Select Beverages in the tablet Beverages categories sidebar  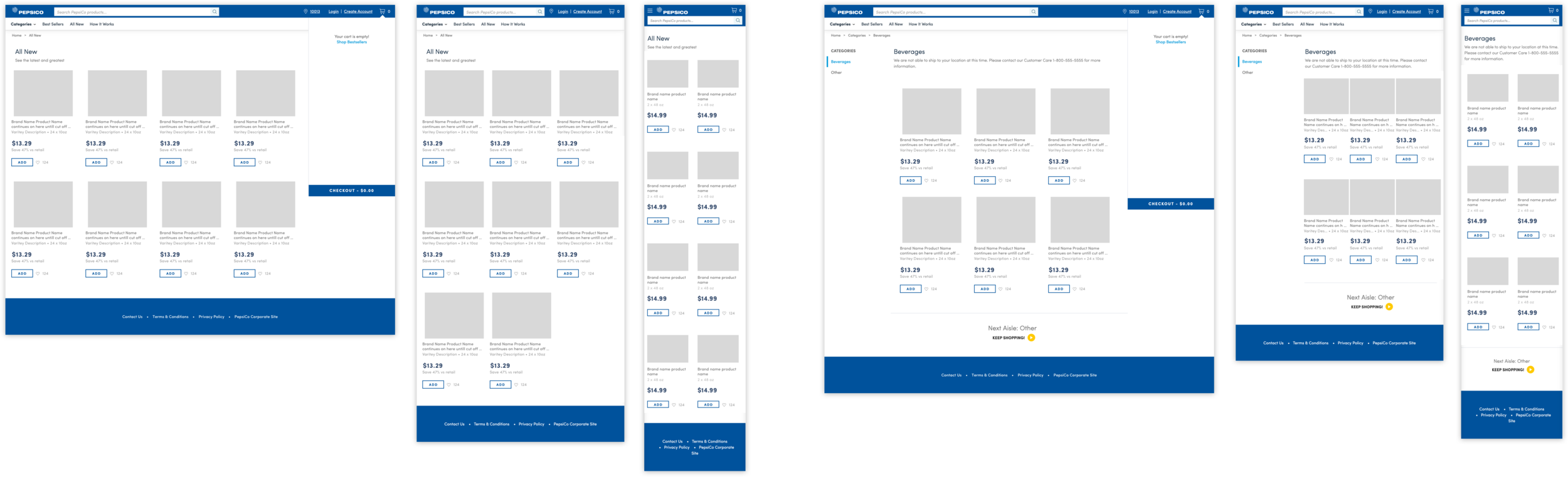tap(1252, 62)
